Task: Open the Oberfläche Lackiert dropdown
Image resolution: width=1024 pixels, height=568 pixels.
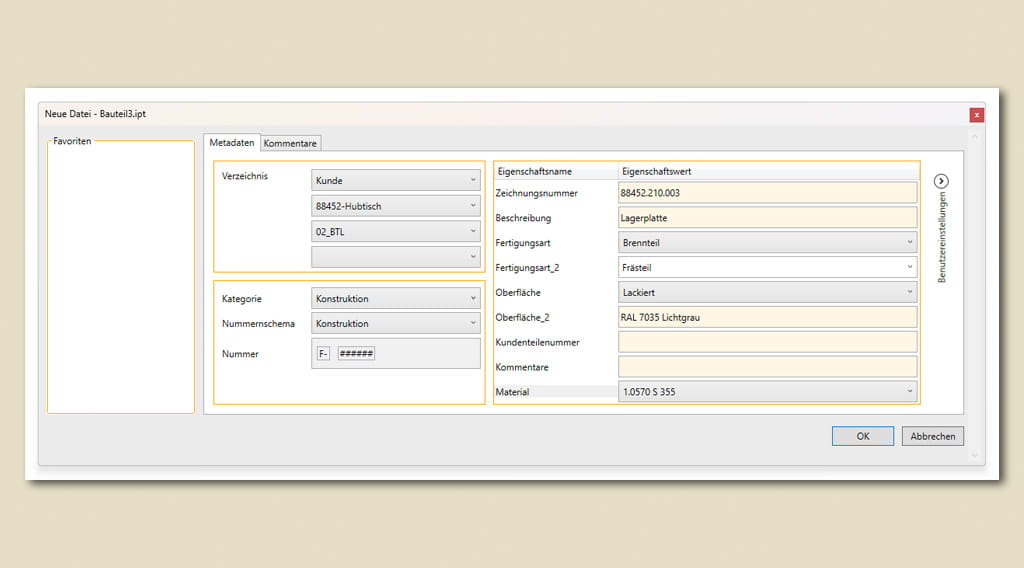Action: click(767, 292)
